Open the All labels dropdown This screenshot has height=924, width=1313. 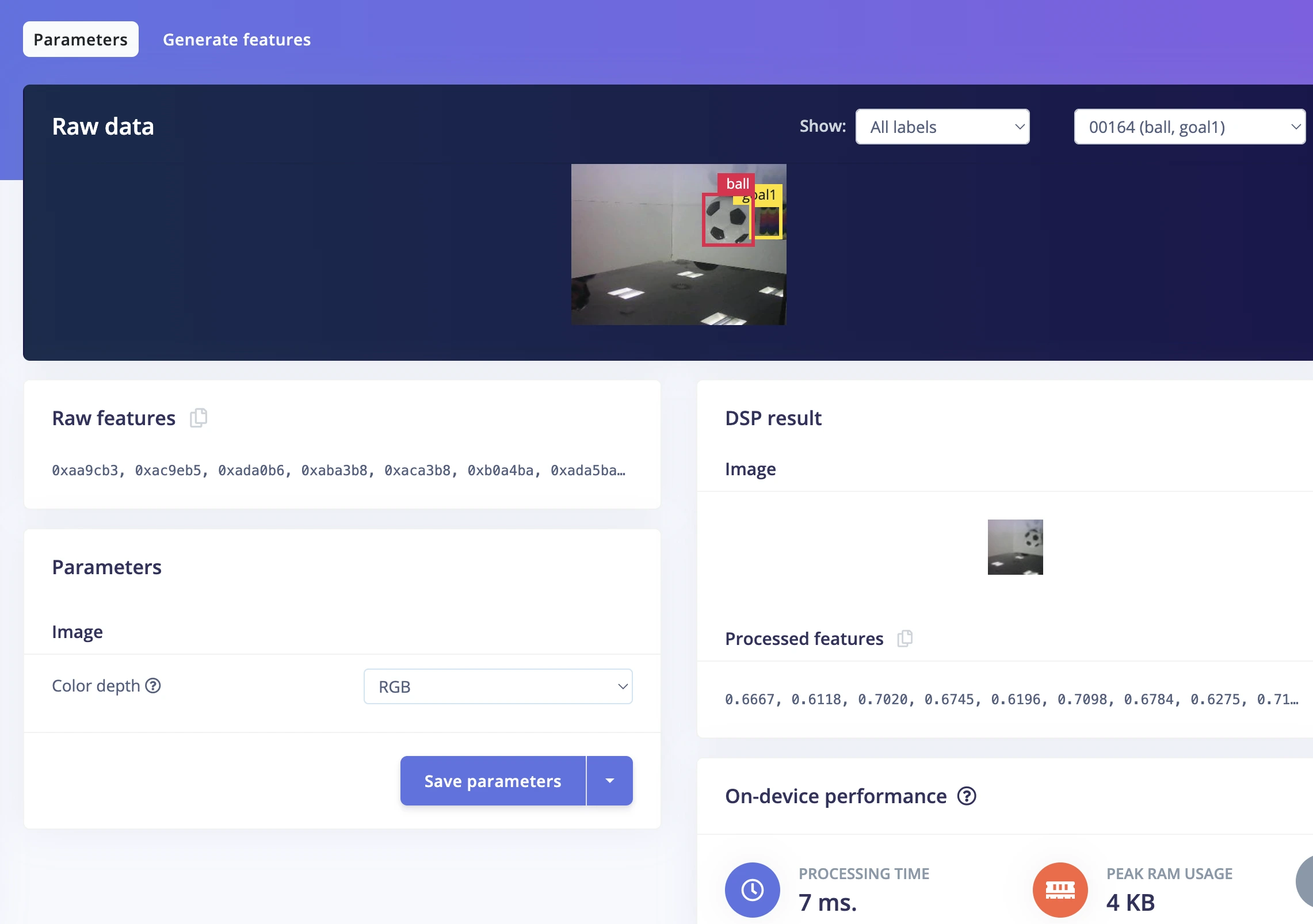(942, 127)
